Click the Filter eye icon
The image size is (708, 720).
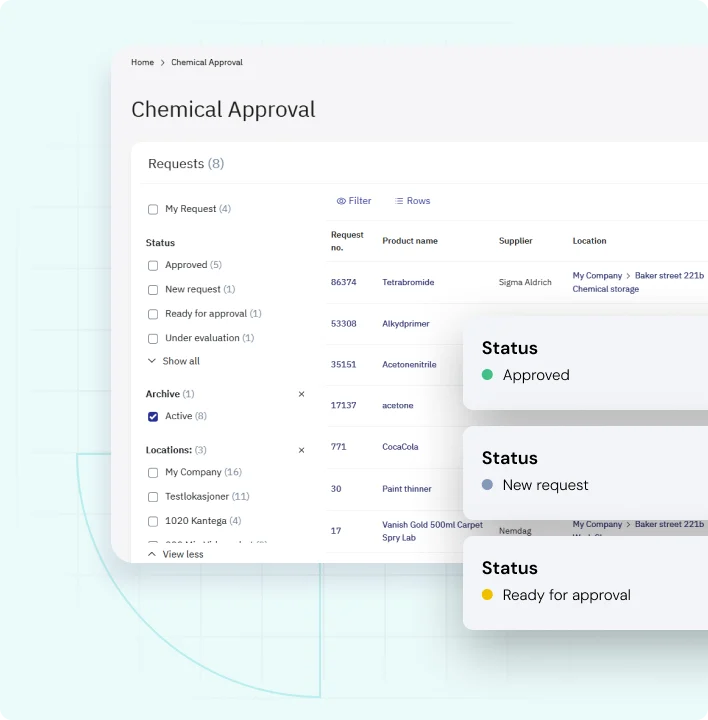point(341,201)
